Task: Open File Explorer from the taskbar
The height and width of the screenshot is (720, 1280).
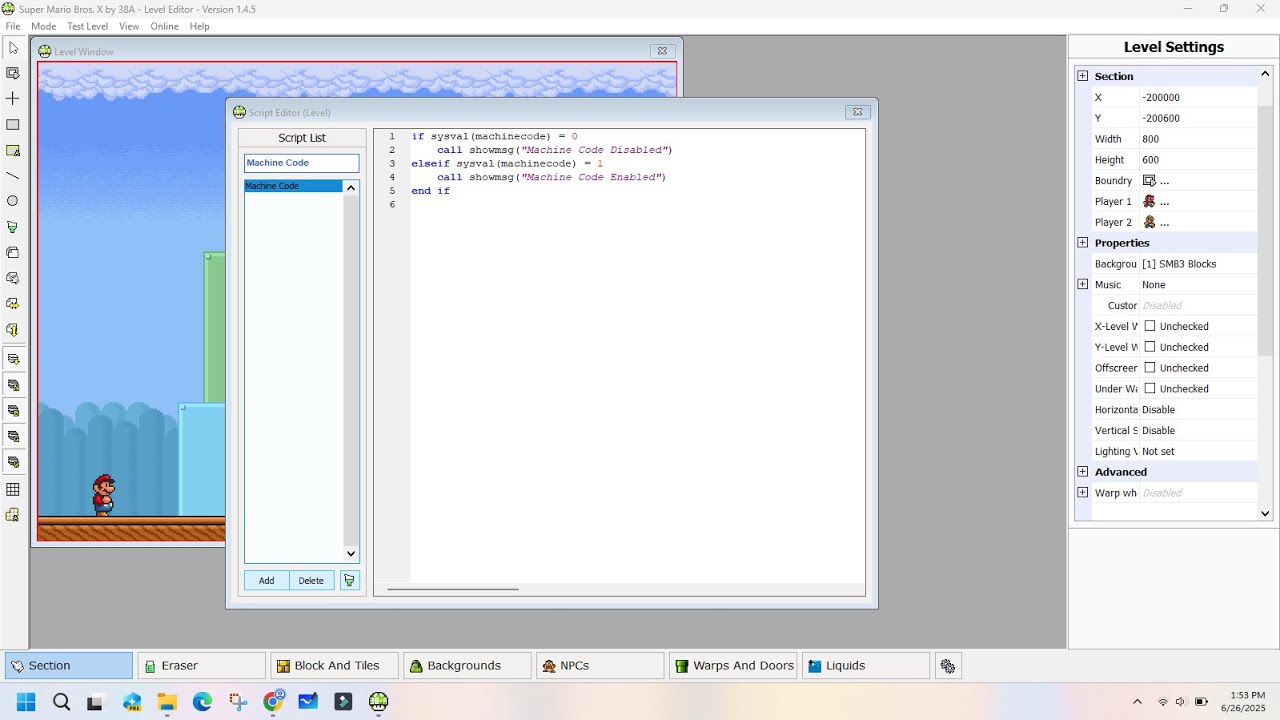Action: tap(166, 702)
